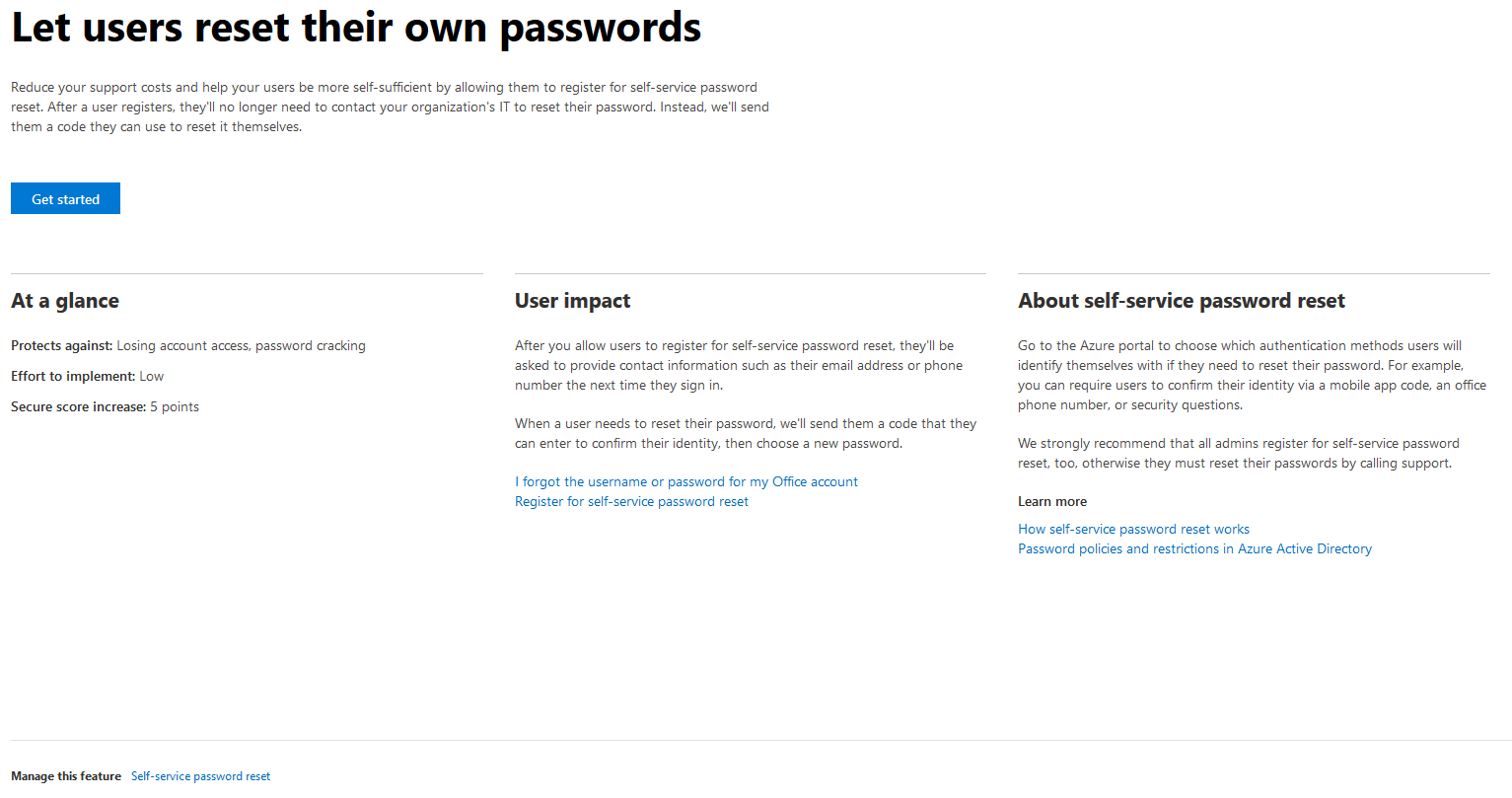The height and width of the screenshot is (798, 1512).
Task: Click the 'Effort to implement: Low' line
Action: point(88,376)
